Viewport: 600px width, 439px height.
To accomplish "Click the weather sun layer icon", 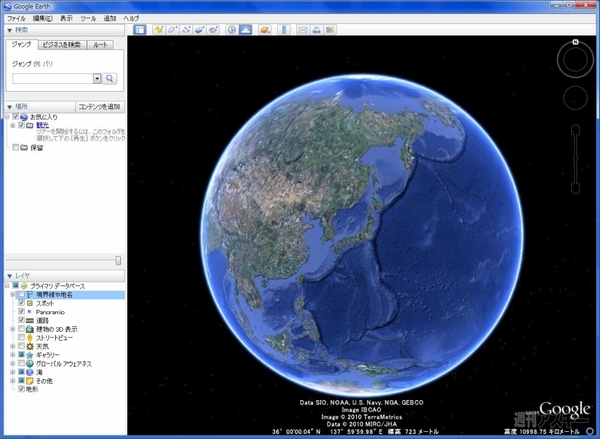I will pyautogui.click(x=30, y=346).
